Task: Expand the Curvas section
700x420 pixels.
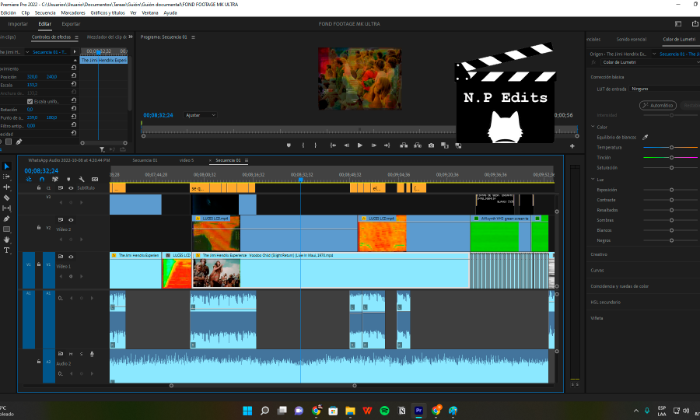Action: coord(597,270)
